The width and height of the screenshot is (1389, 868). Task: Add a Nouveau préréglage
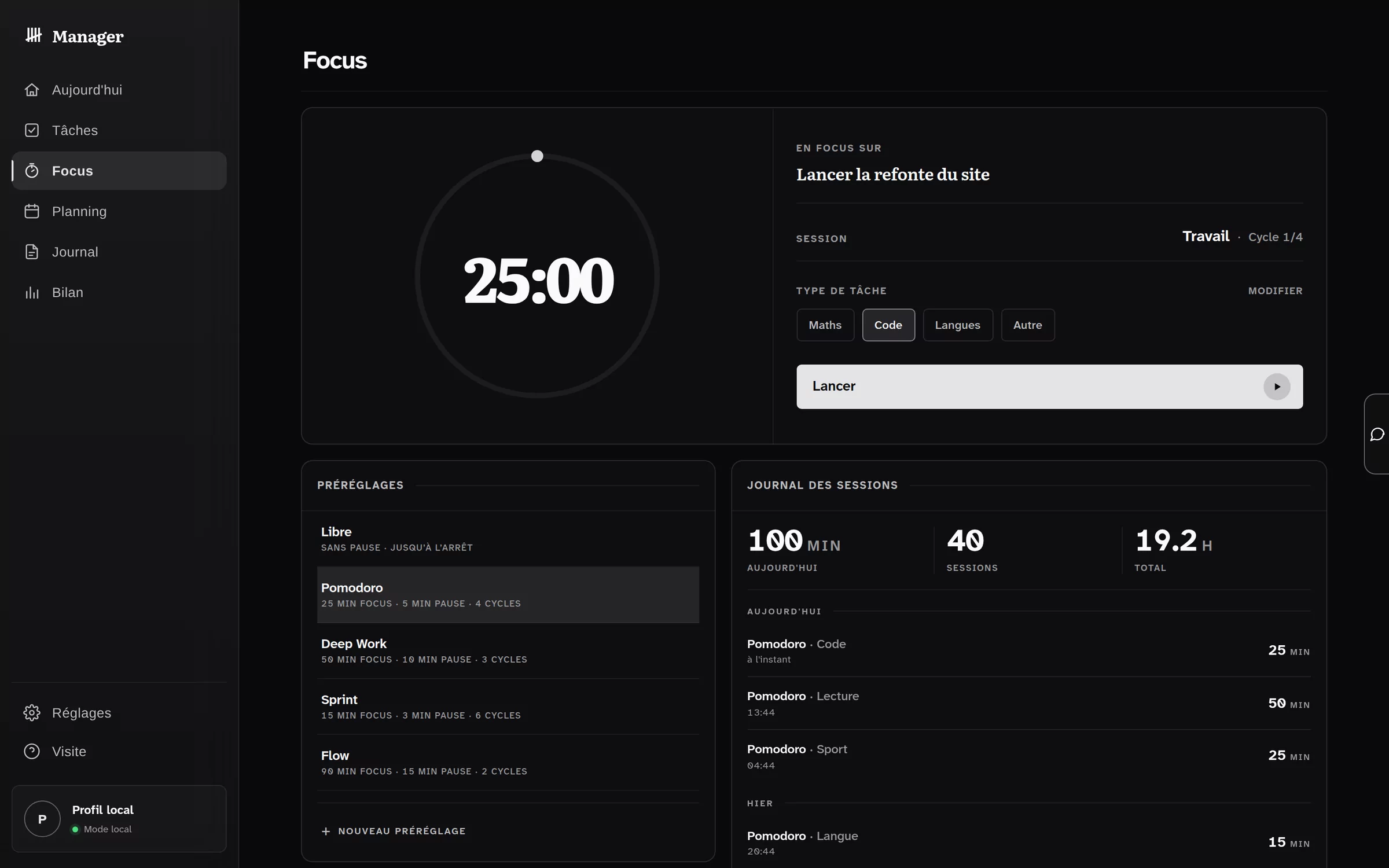[x=394, y=831]
